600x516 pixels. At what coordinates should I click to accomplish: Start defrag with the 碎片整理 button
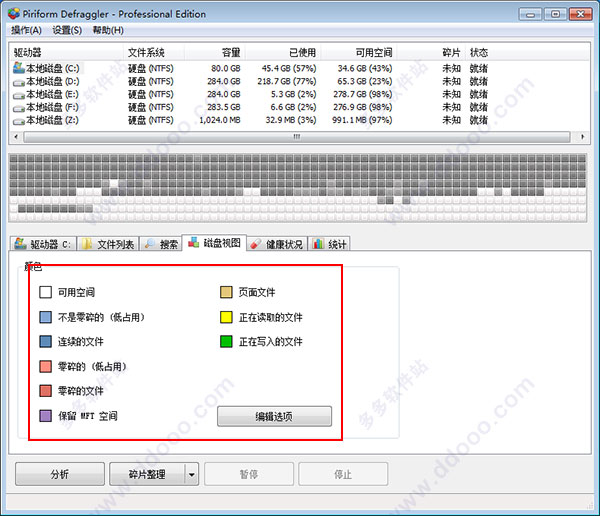click(x=147, y=474)
